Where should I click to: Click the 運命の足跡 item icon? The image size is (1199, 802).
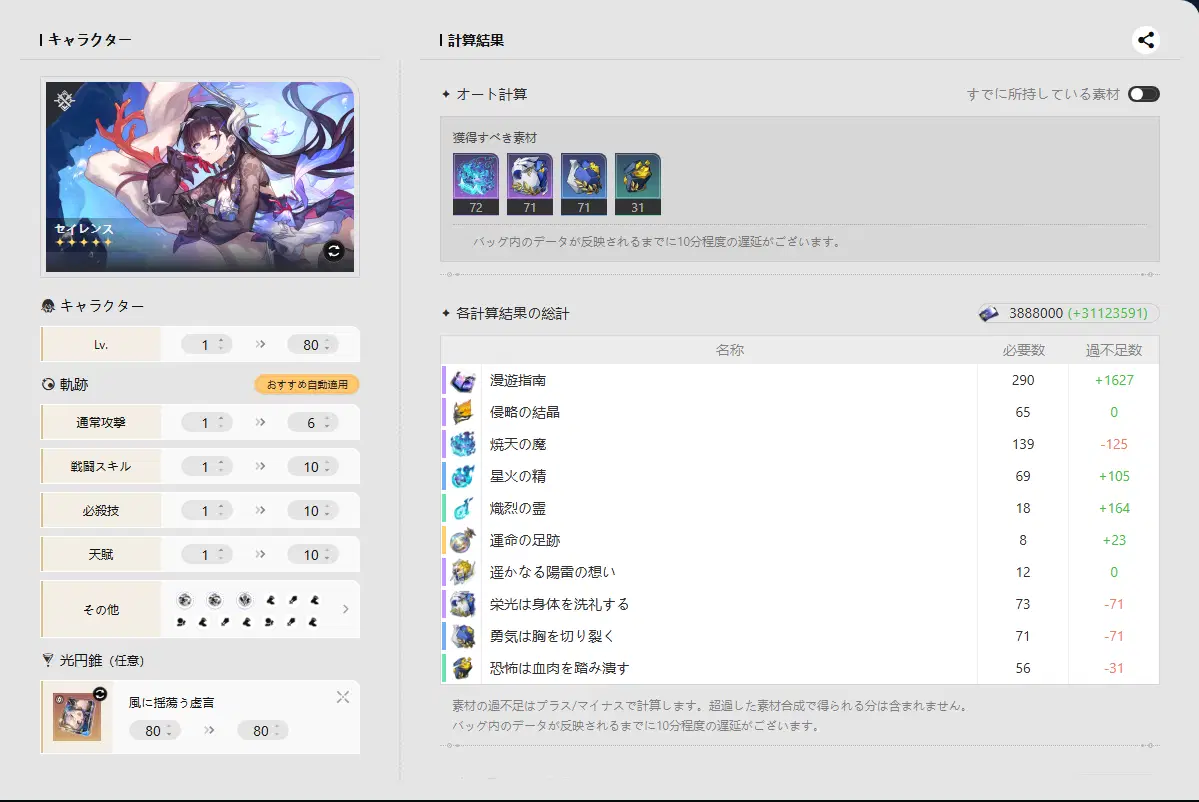coord(462,541)
